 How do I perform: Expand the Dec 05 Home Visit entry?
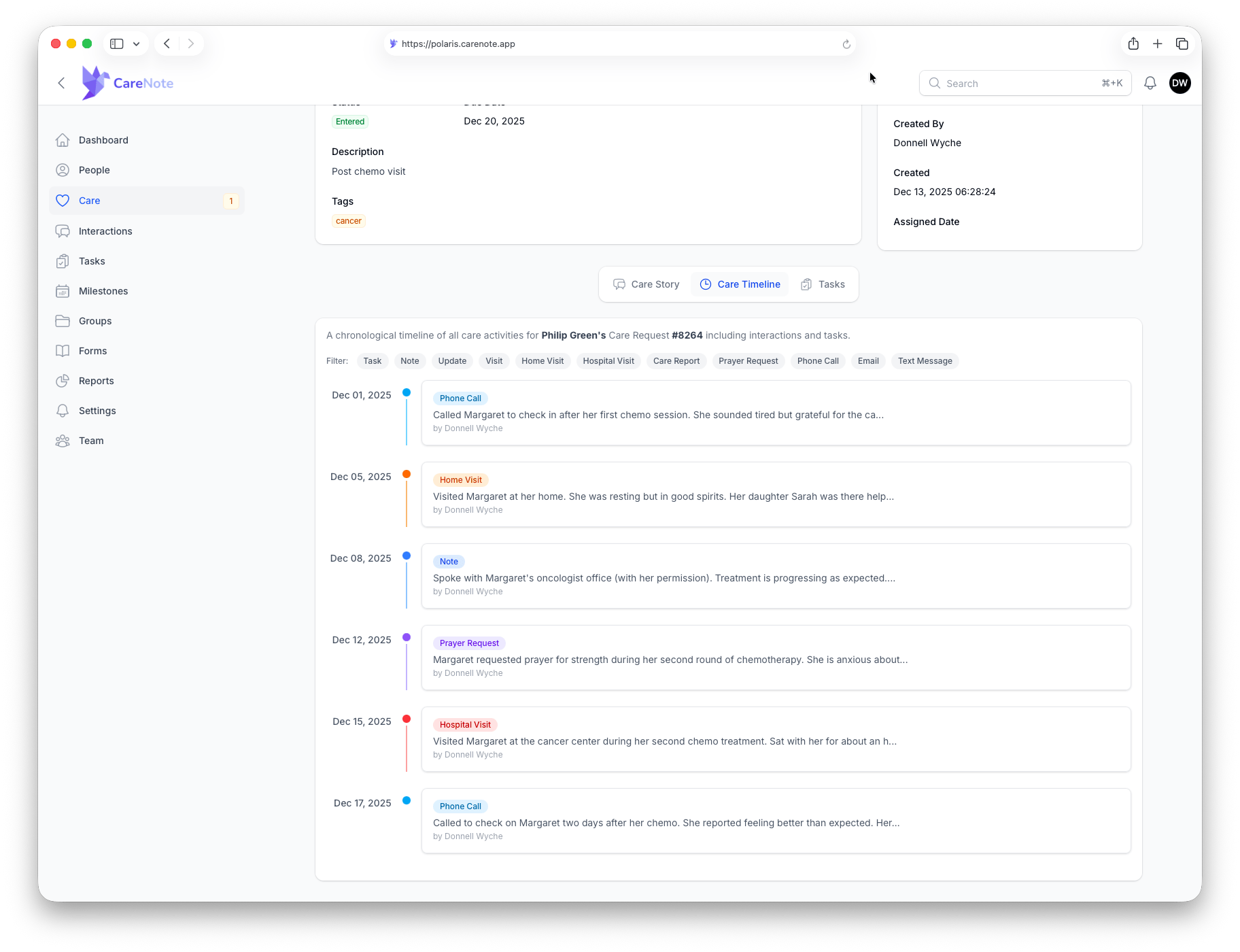(x=776, y=494)
